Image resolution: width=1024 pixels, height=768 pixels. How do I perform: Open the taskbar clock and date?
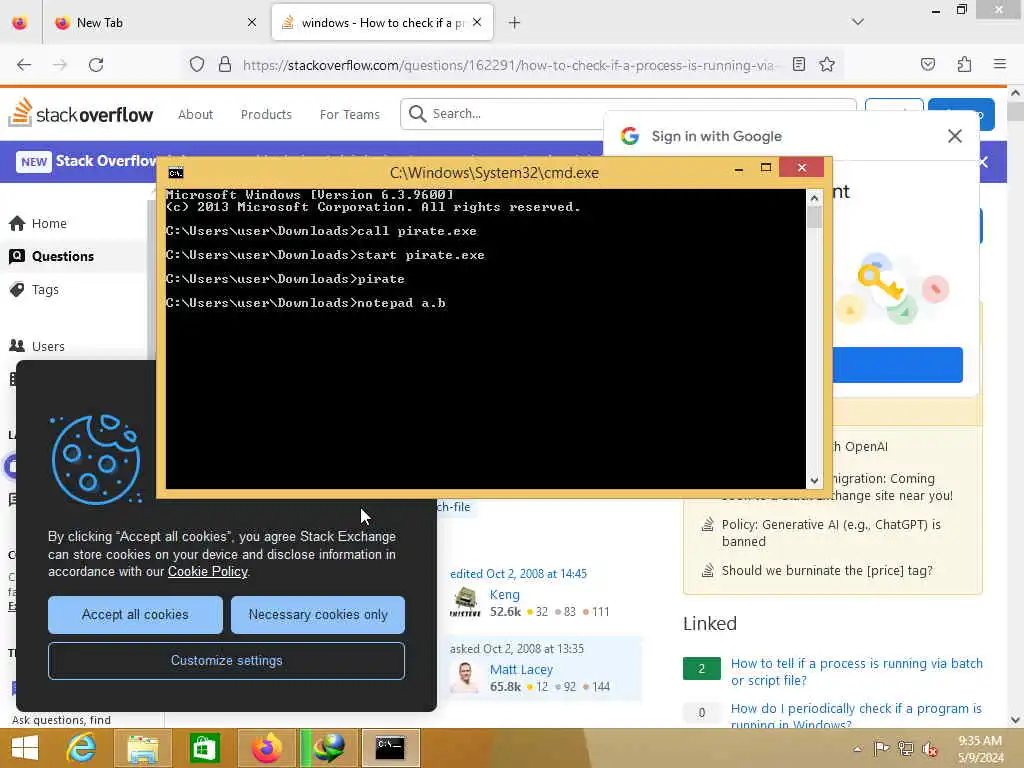click(980, 749)
